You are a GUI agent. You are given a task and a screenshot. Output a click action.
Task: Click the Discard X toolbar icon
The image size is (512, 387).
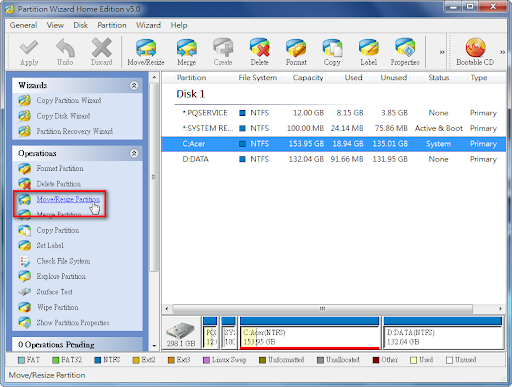pos(102,52)
